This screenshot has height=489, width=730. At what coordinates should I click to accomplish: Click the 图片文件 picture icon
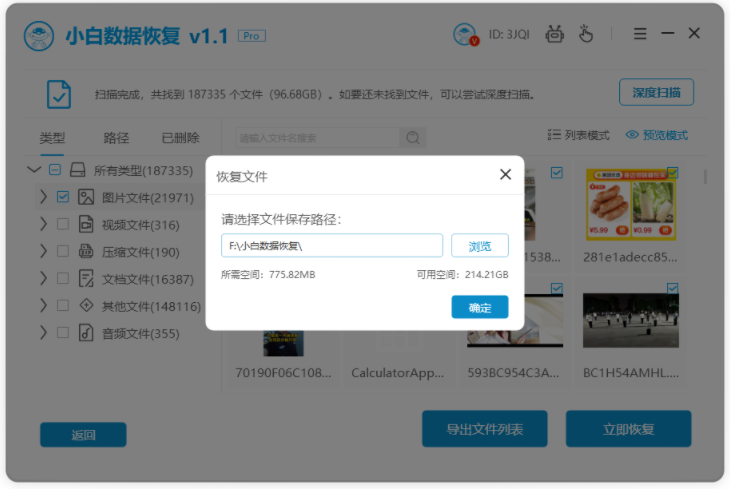click(86, 197)
